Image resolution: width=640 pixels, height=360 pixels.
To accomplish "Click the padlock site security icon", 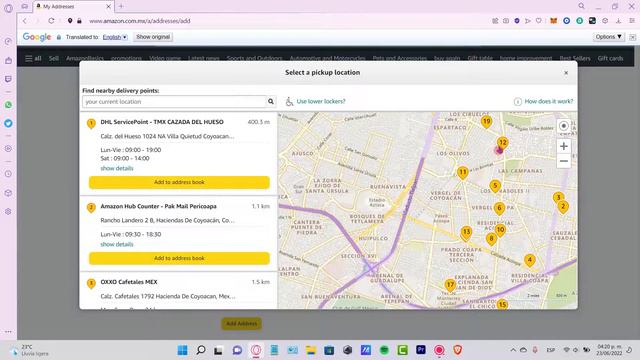I will point(80,21).
